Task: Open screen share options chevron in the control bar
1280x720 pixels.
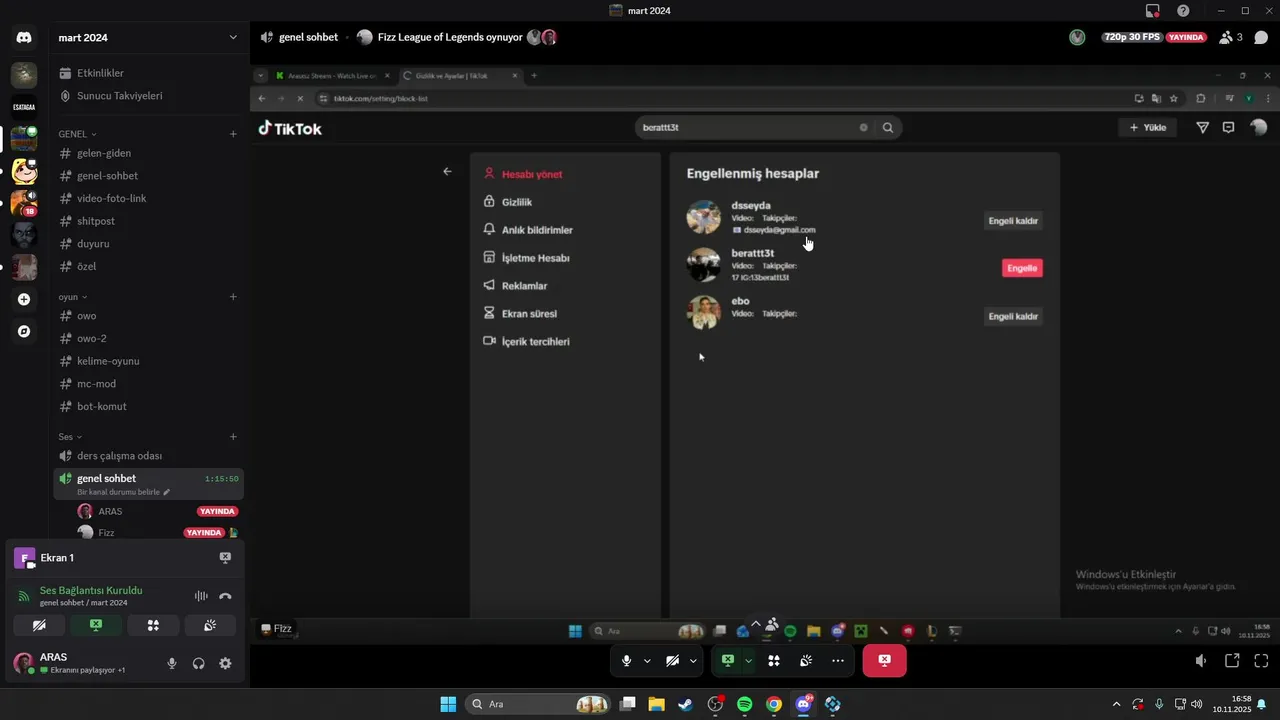Action: (x=748, y=661)
